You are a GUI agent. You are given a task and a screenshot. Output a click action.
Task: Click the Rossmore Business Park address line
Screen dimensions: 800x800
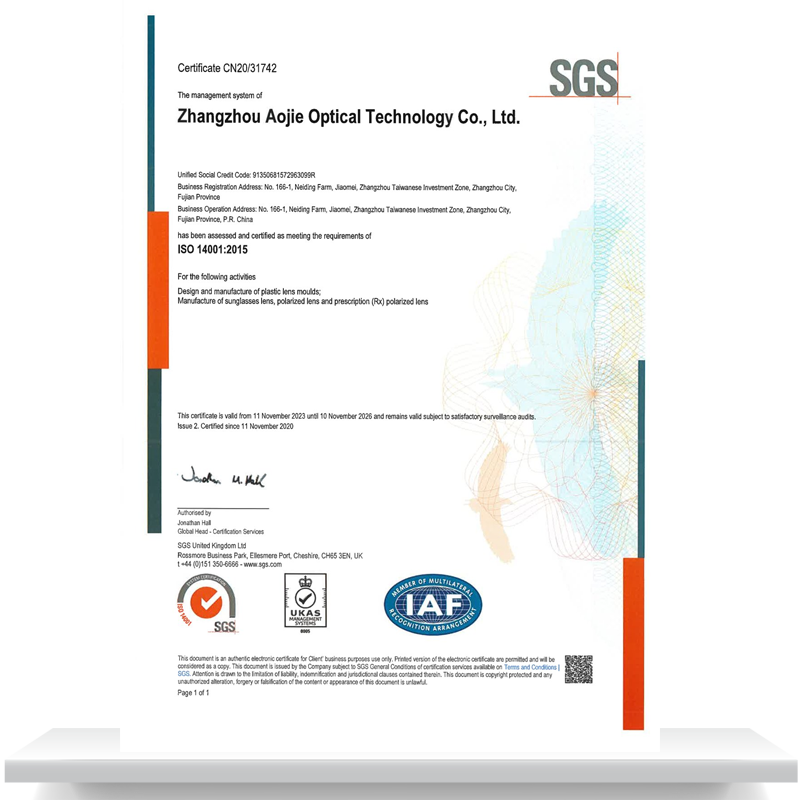pos(270,556)
